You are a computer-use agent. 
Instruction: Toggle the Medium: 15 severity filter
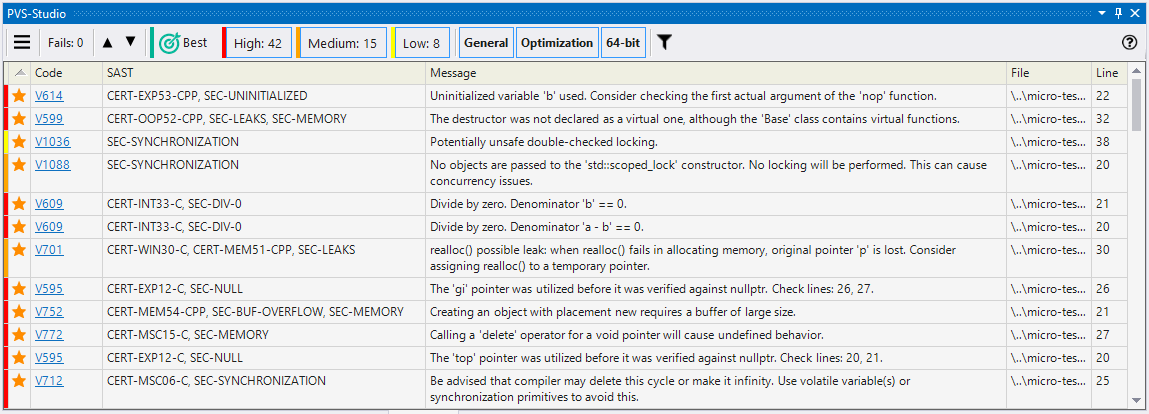tap(342, 43)
